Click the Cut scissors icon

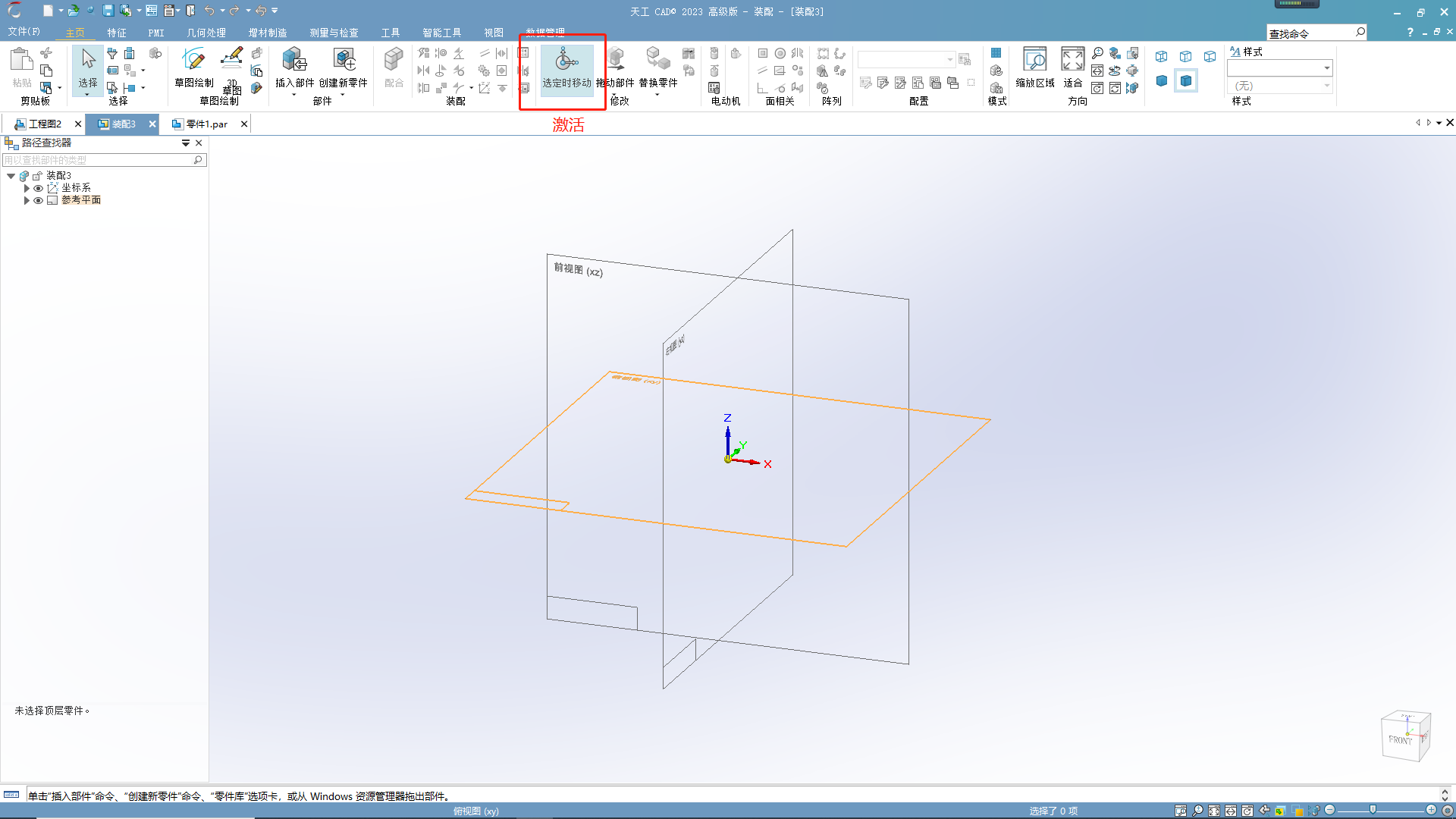tap(46, 53)
